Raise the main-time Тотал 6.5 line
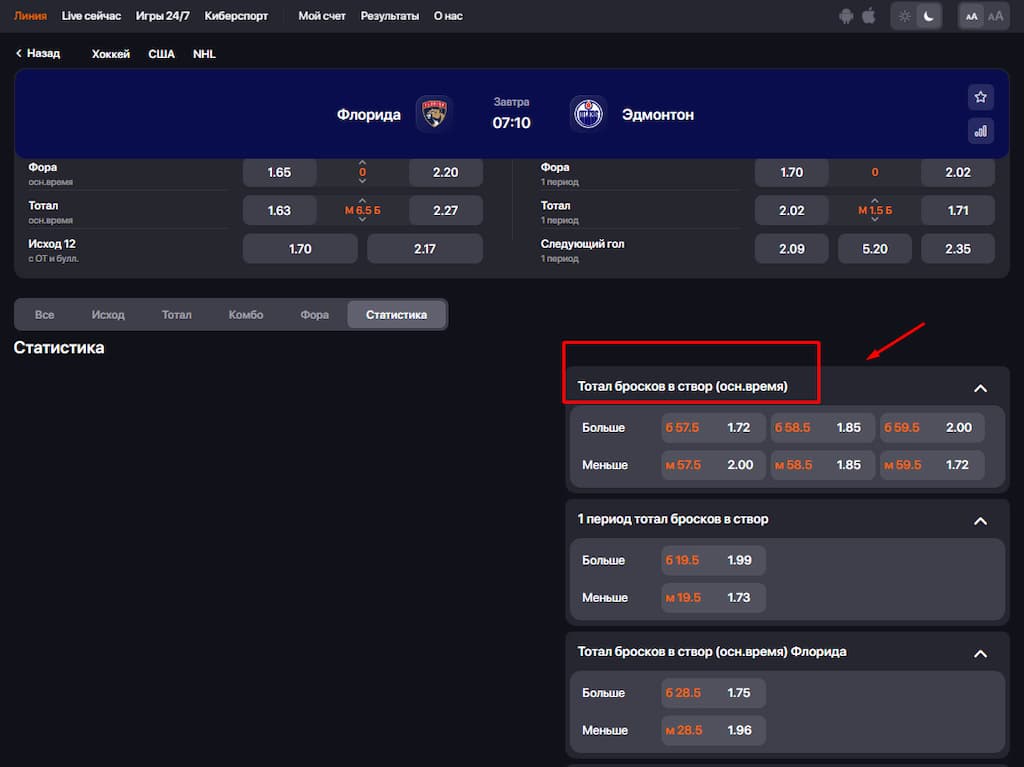 362,201
